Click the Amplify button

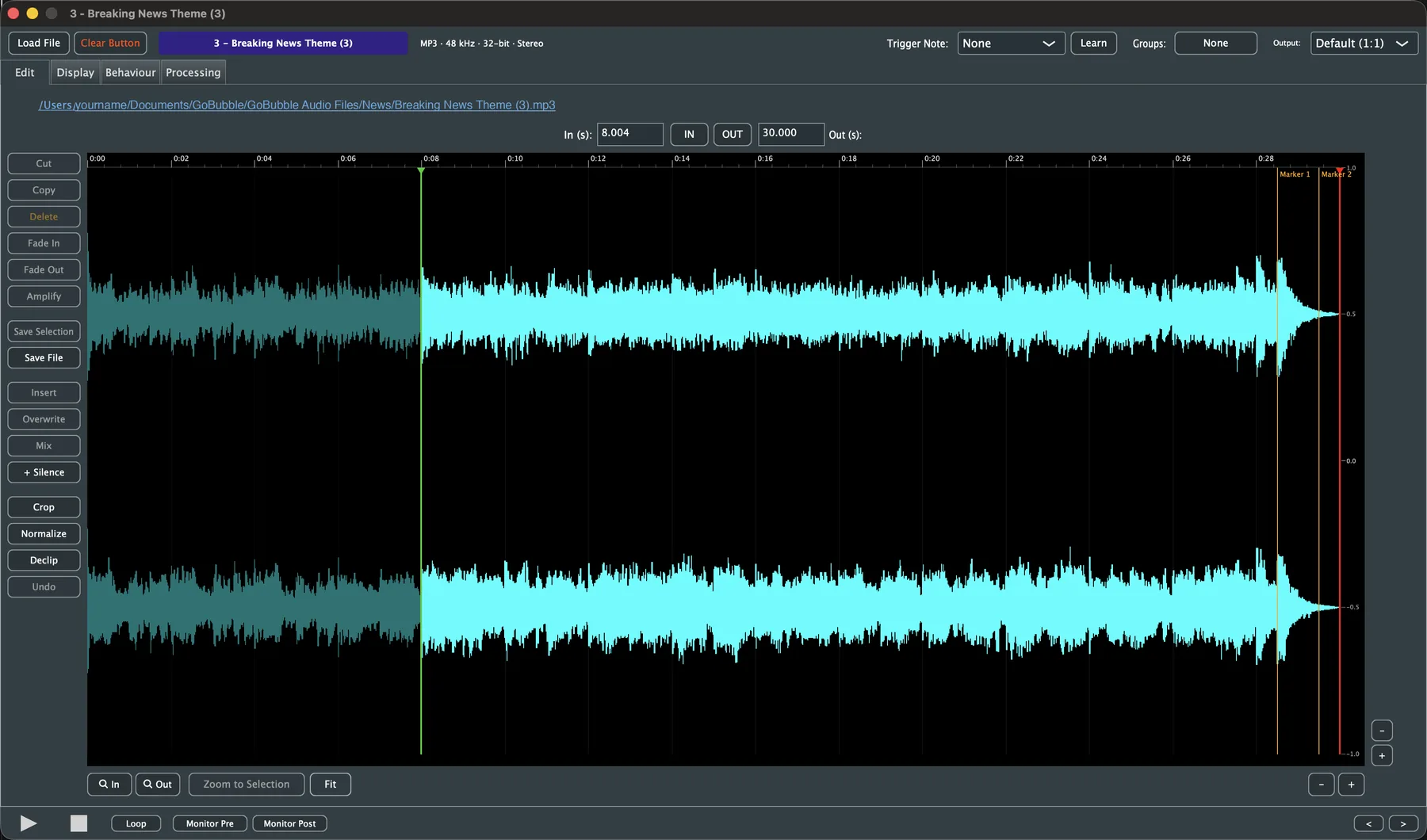pyautogui.click(x=44, y=296)
